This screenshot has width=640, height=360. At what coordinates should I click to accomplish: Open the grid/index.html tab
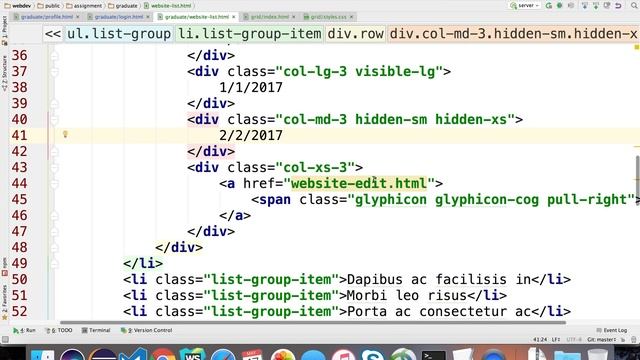269,17
